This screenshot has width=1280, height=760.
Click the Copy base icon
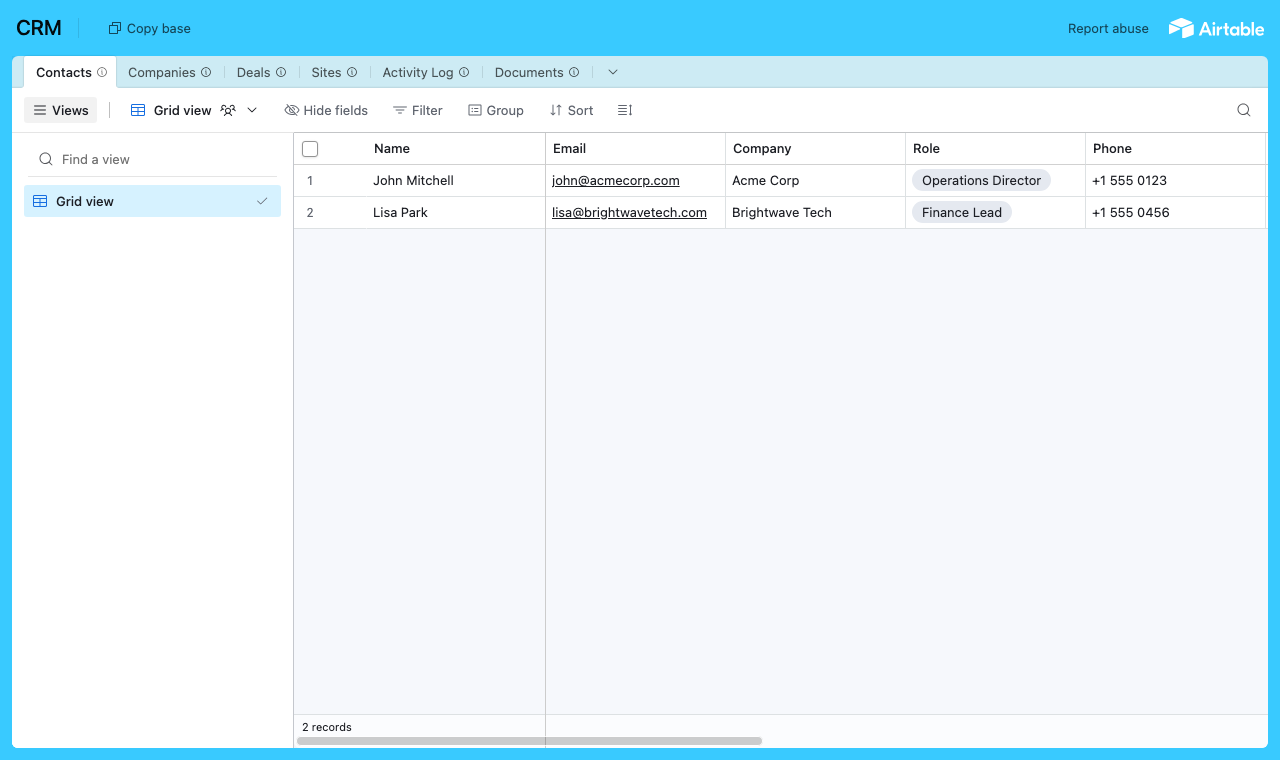click(115, 28)
